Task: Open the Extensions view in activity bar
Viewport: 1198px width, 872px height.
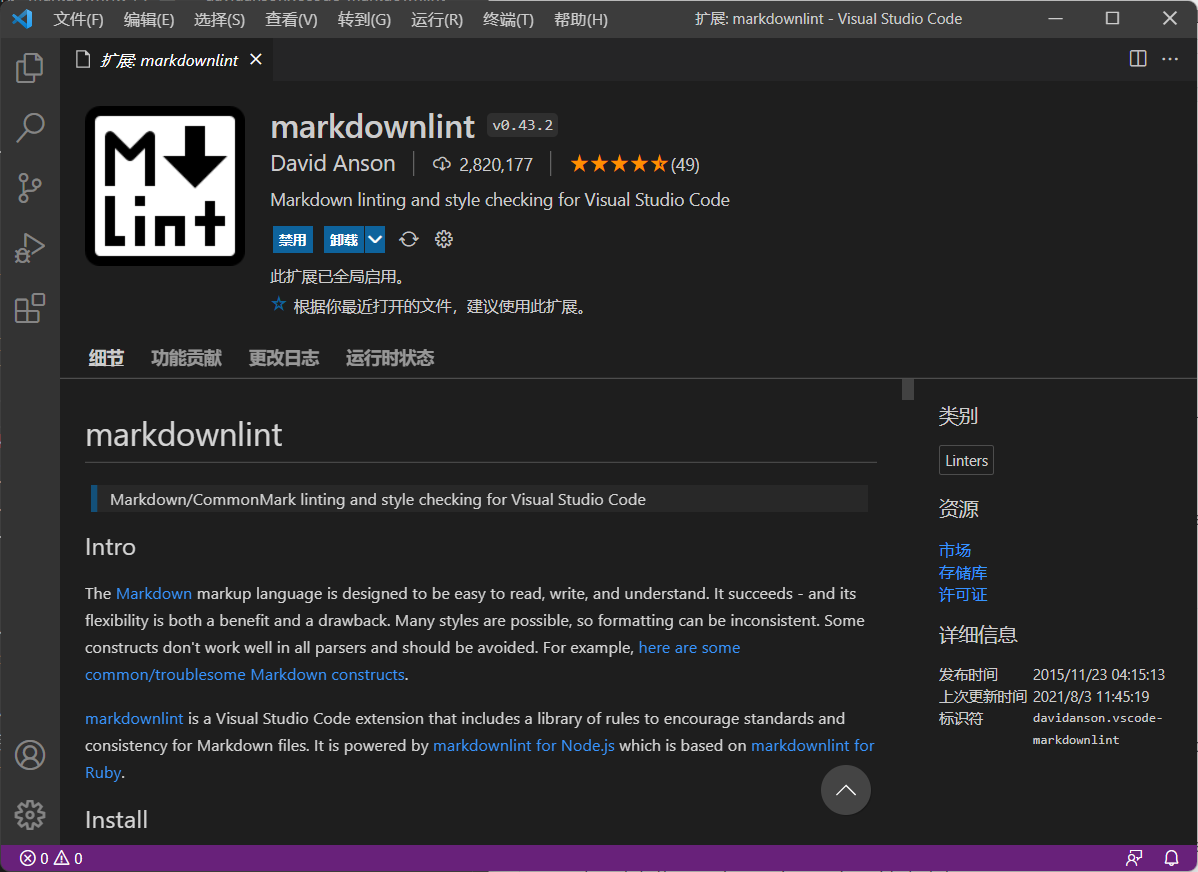Action: pyautogui.click(x=30, y=309)
